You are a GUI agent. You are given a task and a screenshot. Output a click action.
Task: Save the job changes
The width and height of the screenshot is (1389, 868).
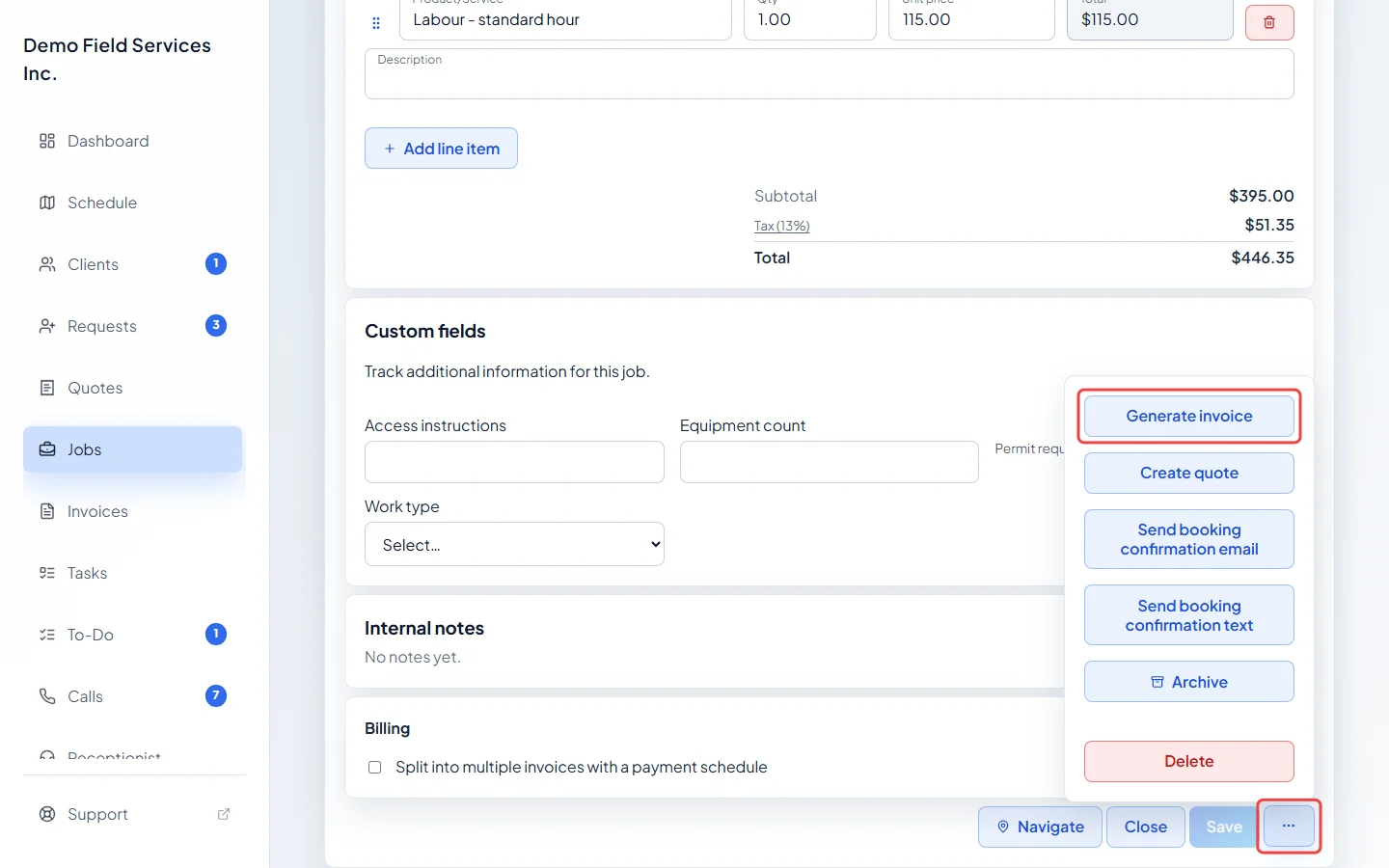point(1224,827)
